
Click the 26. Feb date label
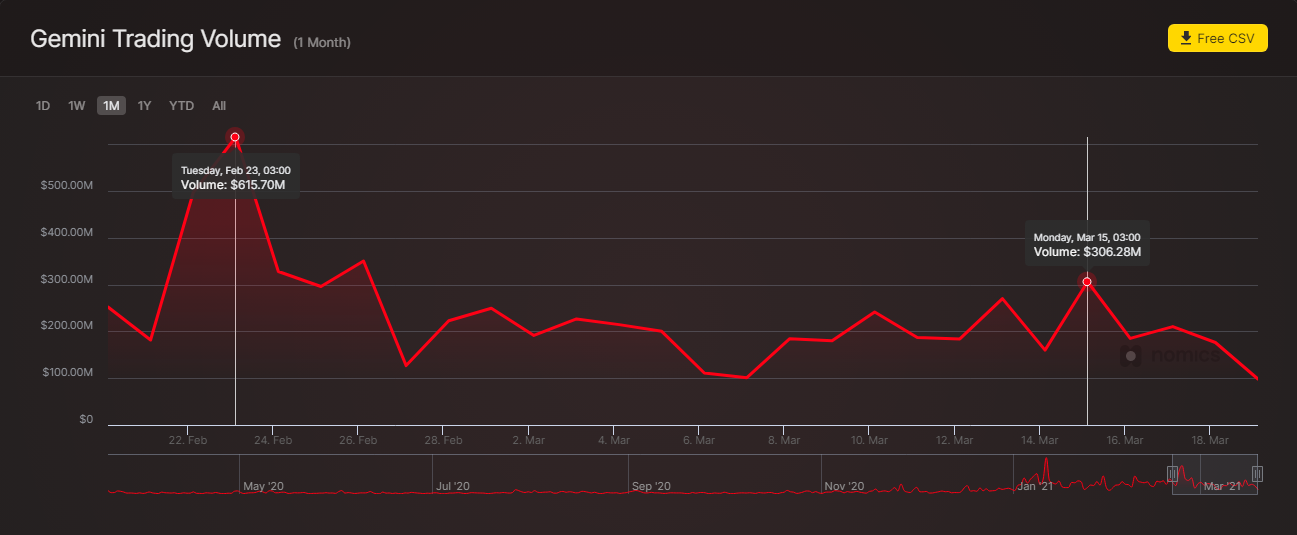coord(358,440)
